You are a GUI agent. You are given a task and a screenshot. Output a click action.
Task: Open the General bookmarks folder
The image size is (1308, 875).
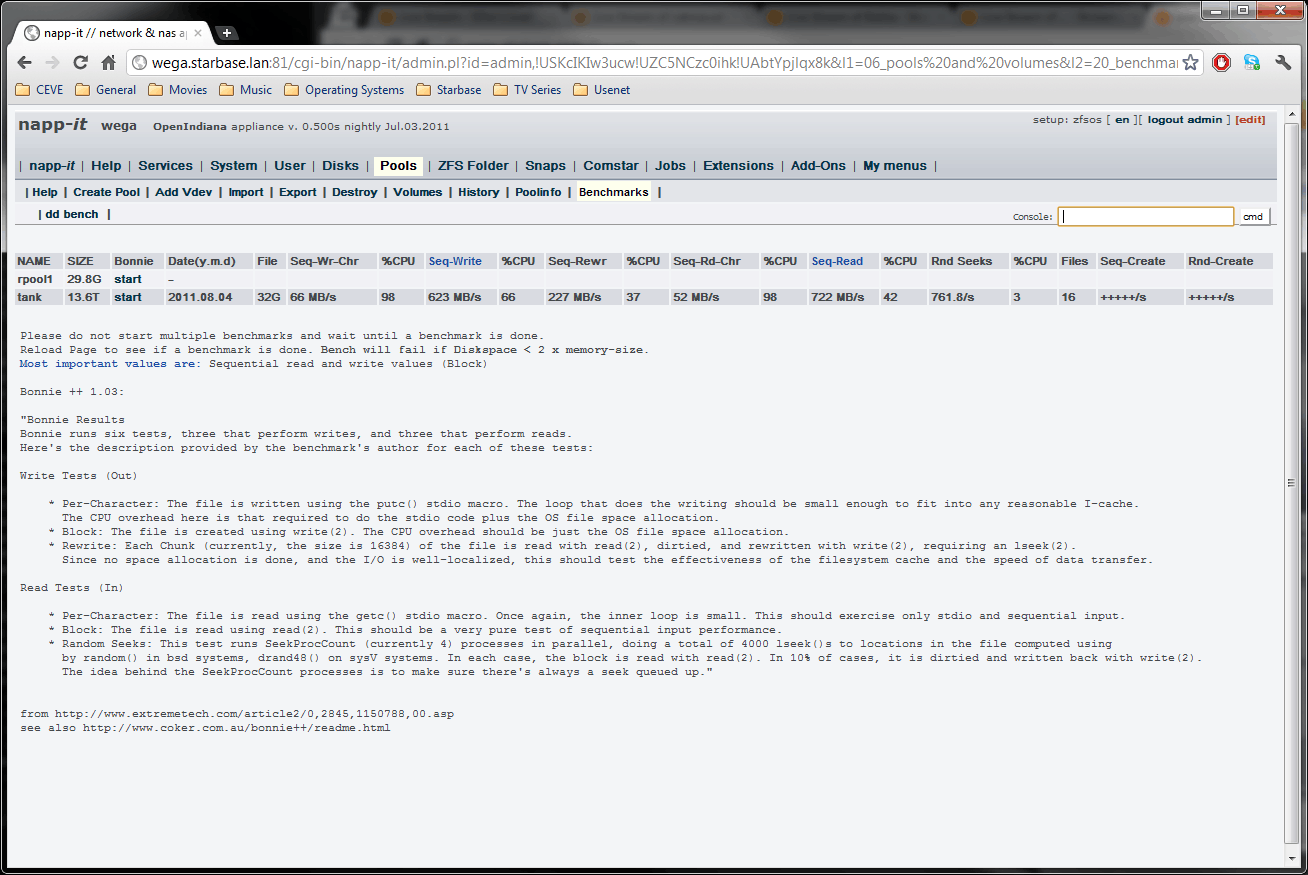[106, 90]
